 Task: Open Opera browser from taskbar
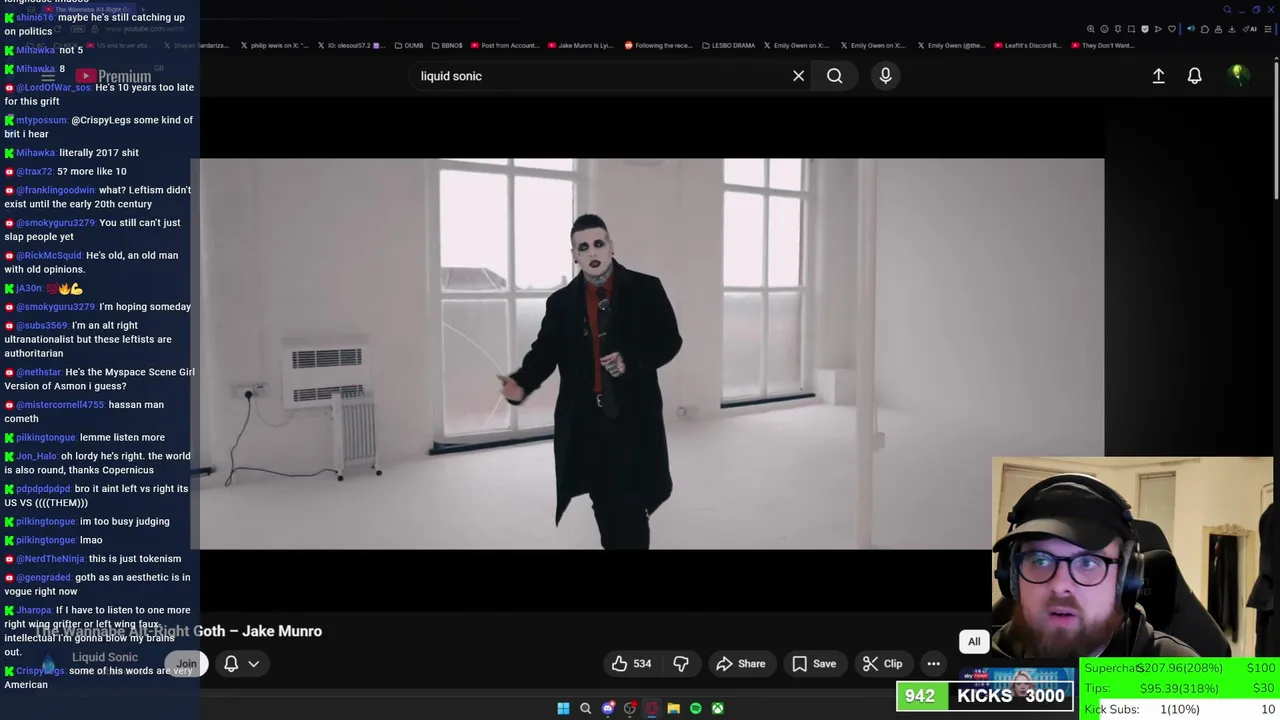point(651,708)
